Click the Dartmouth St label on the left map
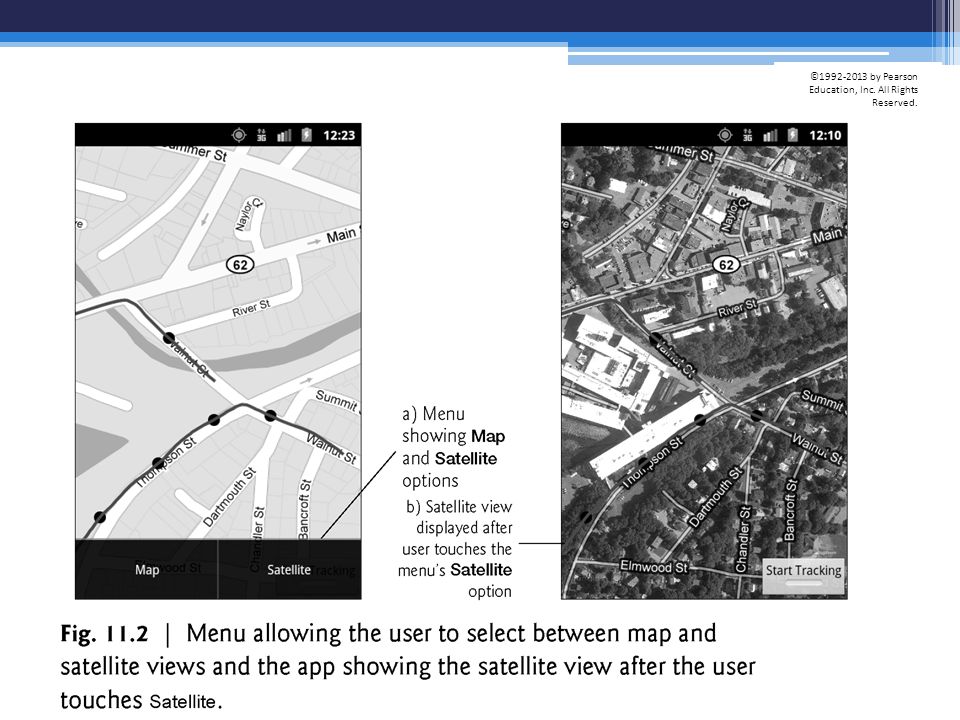 pyautogui.click(x=230, y=497)
